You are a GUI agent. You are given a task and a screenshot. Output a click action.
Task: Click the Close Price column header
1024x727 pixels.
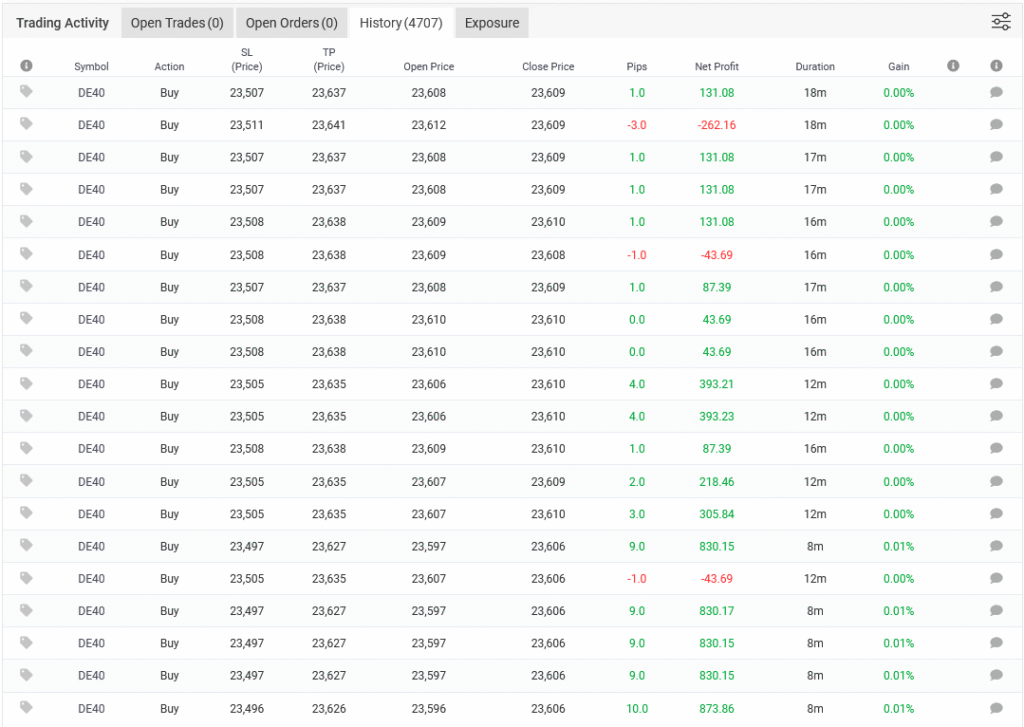coord(548,67)
